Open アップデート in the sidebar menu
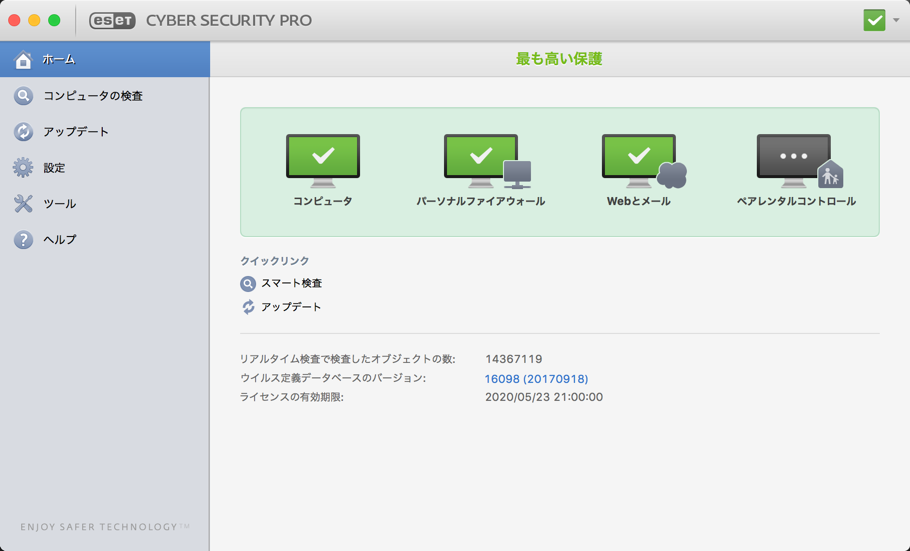Screen dimensions: 910x551 click(x=104, y=132)
